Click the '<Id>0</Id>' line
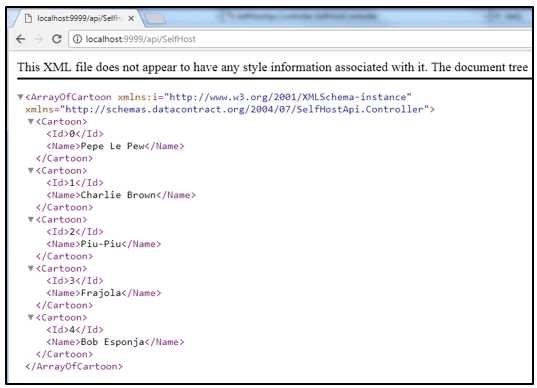The width and height of the screenshot is (537, 388). pos(75,134)
